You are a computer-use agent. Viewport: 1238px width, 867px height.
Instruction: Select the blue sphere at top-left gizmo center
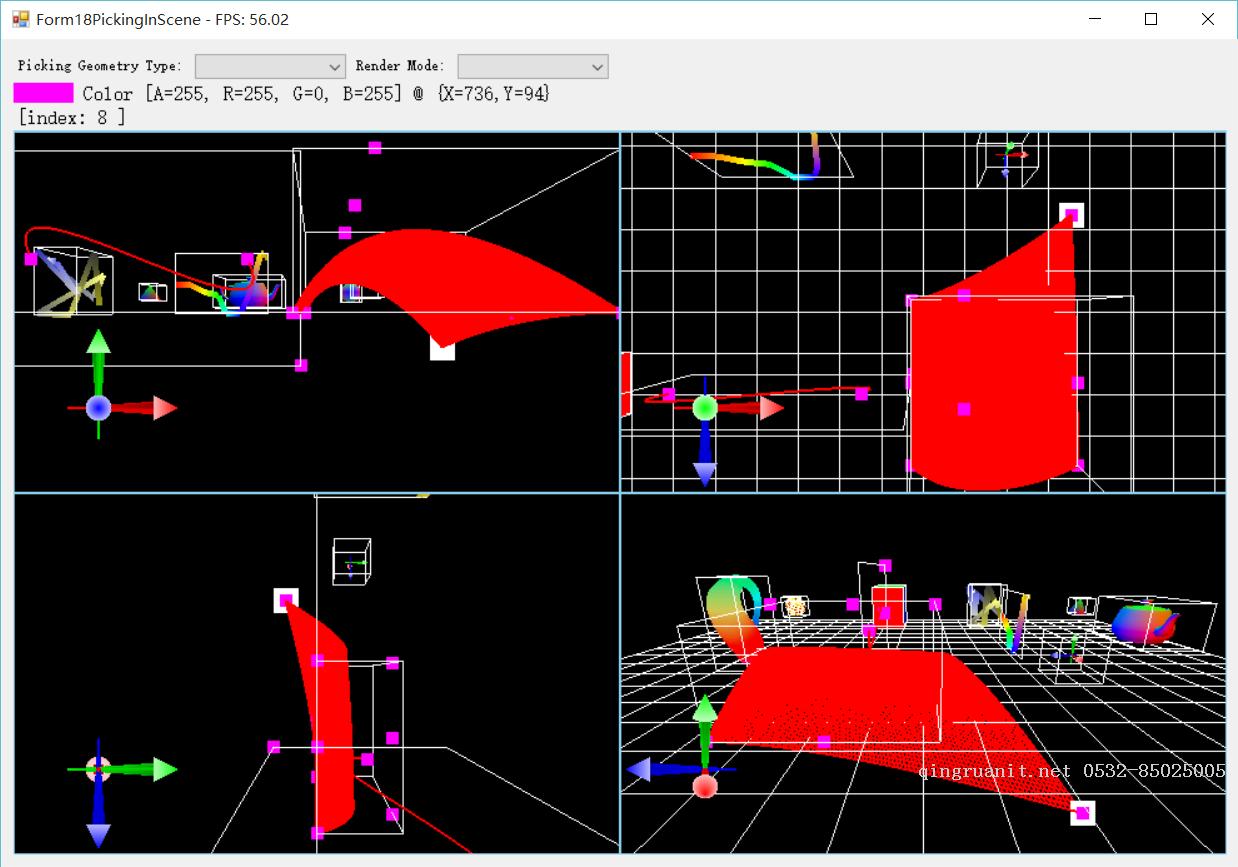(x=97, y=407)
